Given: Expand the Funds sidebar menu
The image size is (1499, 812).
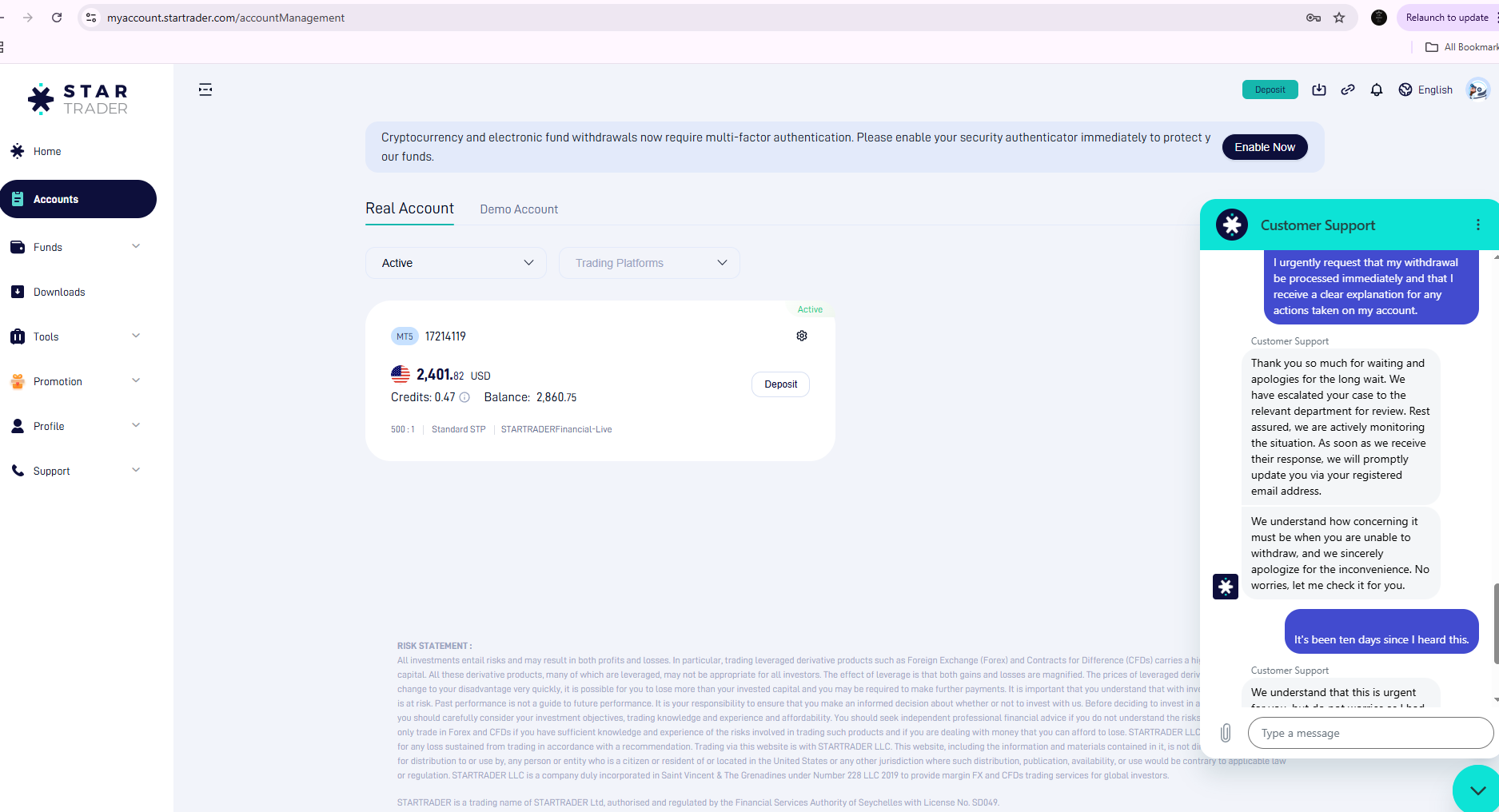Looking at the screenshot, I should [x=78, y=247].
